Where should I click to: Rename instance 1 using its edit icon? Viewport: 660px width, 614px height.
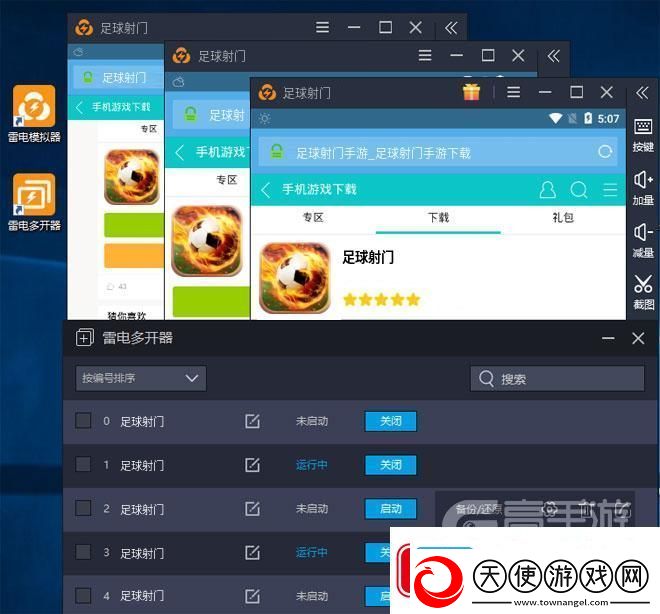[252, 465]
